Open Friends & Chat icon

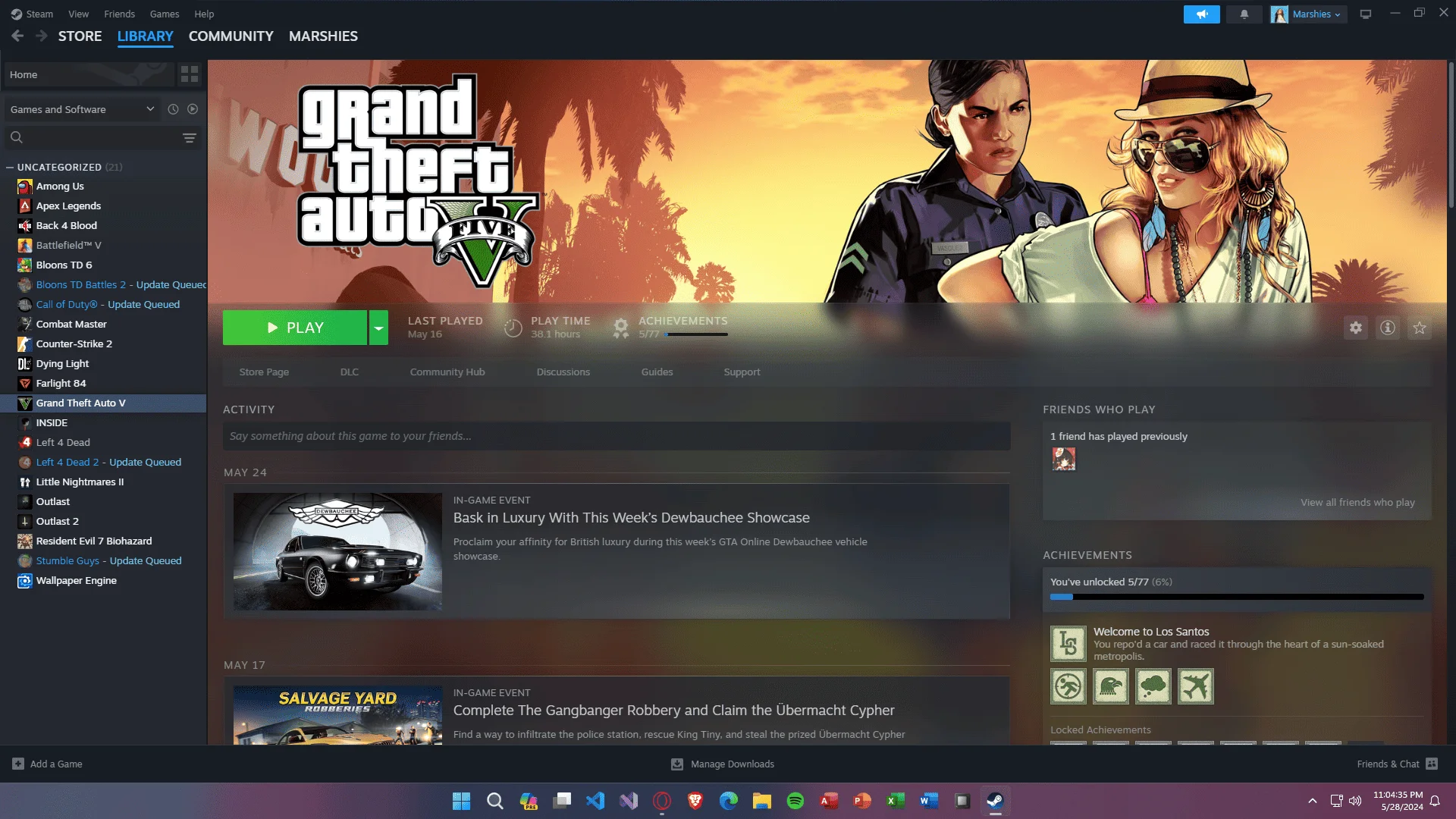coord(1432,764)
